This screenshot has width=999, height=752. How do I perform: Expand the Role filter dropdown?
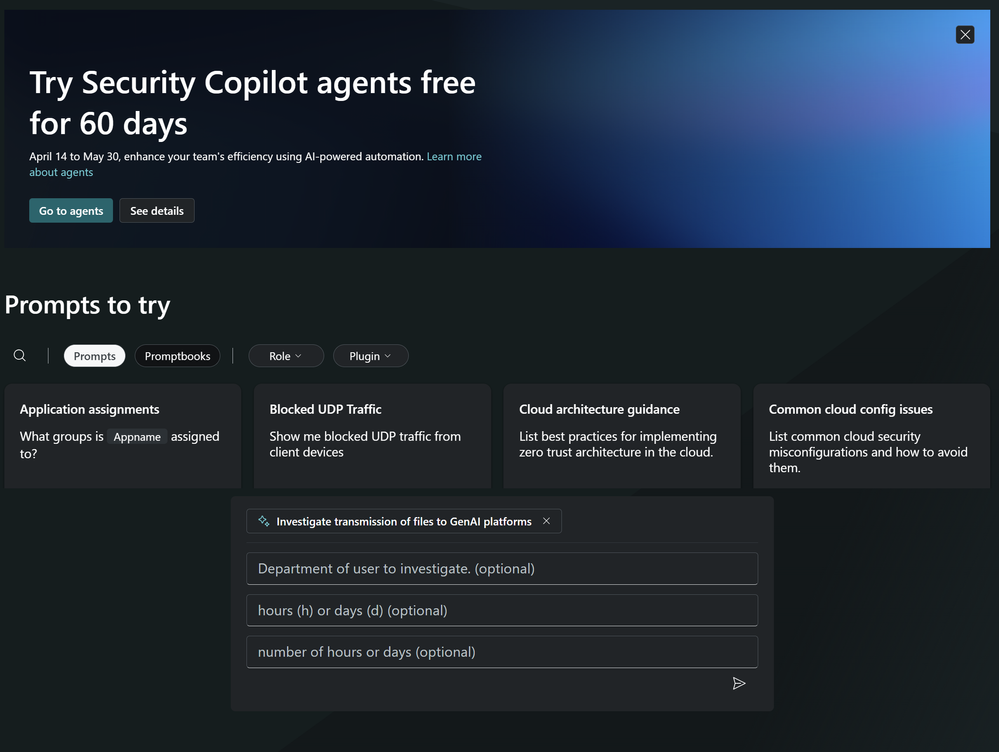tap(286, 356)
